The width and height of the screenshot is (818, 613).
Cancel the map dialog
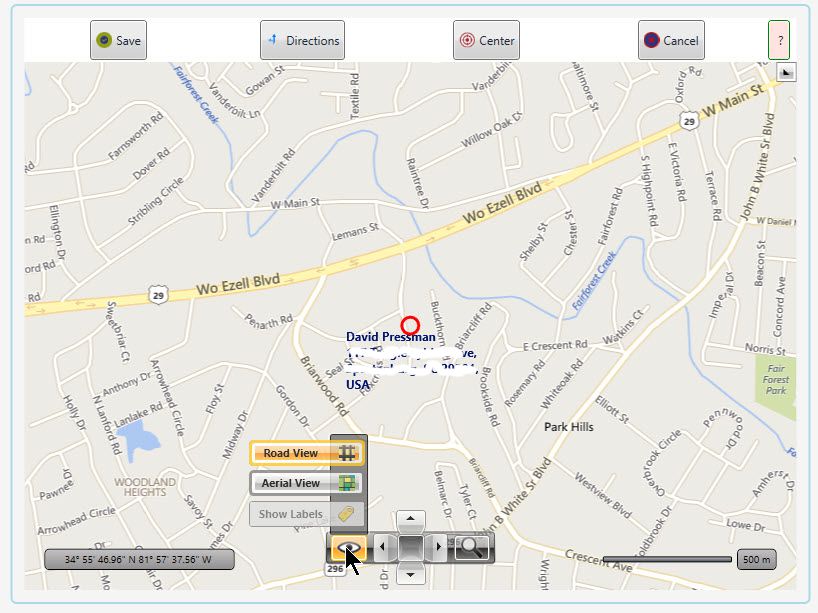(x=671, y=40)
